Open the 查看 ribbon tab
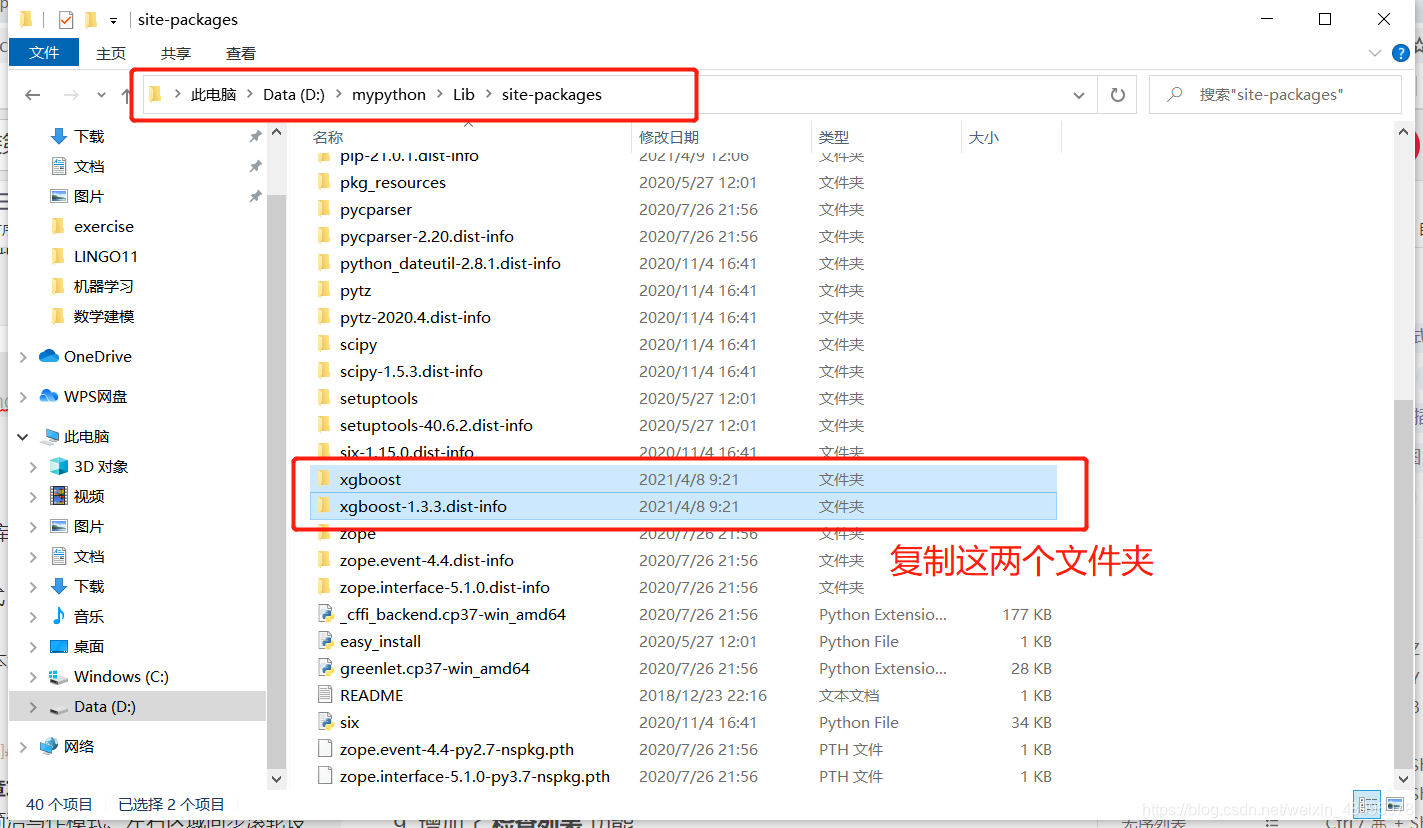Screen dimensions: 1423x828 [x=241, y=53]
